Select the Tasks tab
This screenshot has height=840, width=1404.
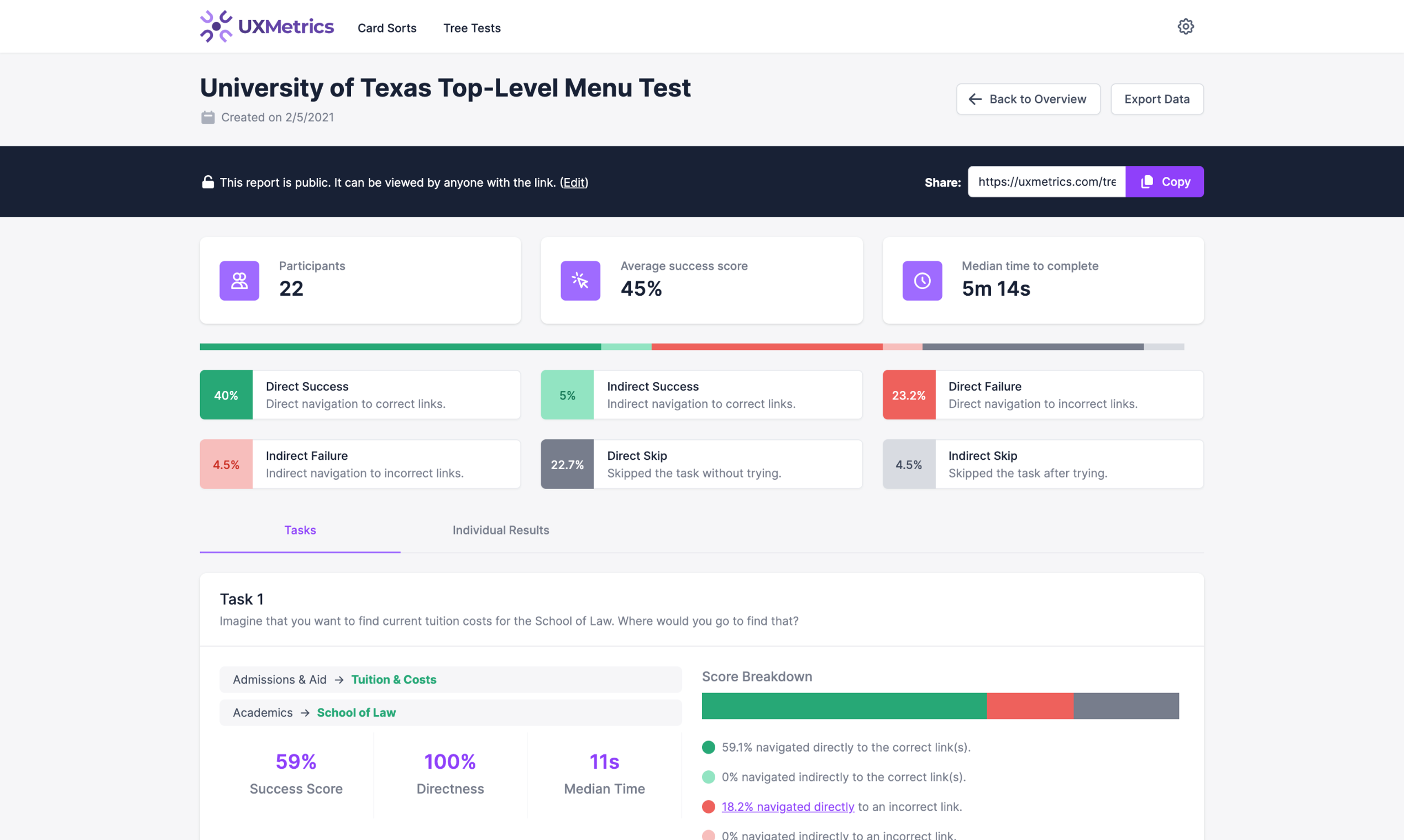click(x=300, y=531)
